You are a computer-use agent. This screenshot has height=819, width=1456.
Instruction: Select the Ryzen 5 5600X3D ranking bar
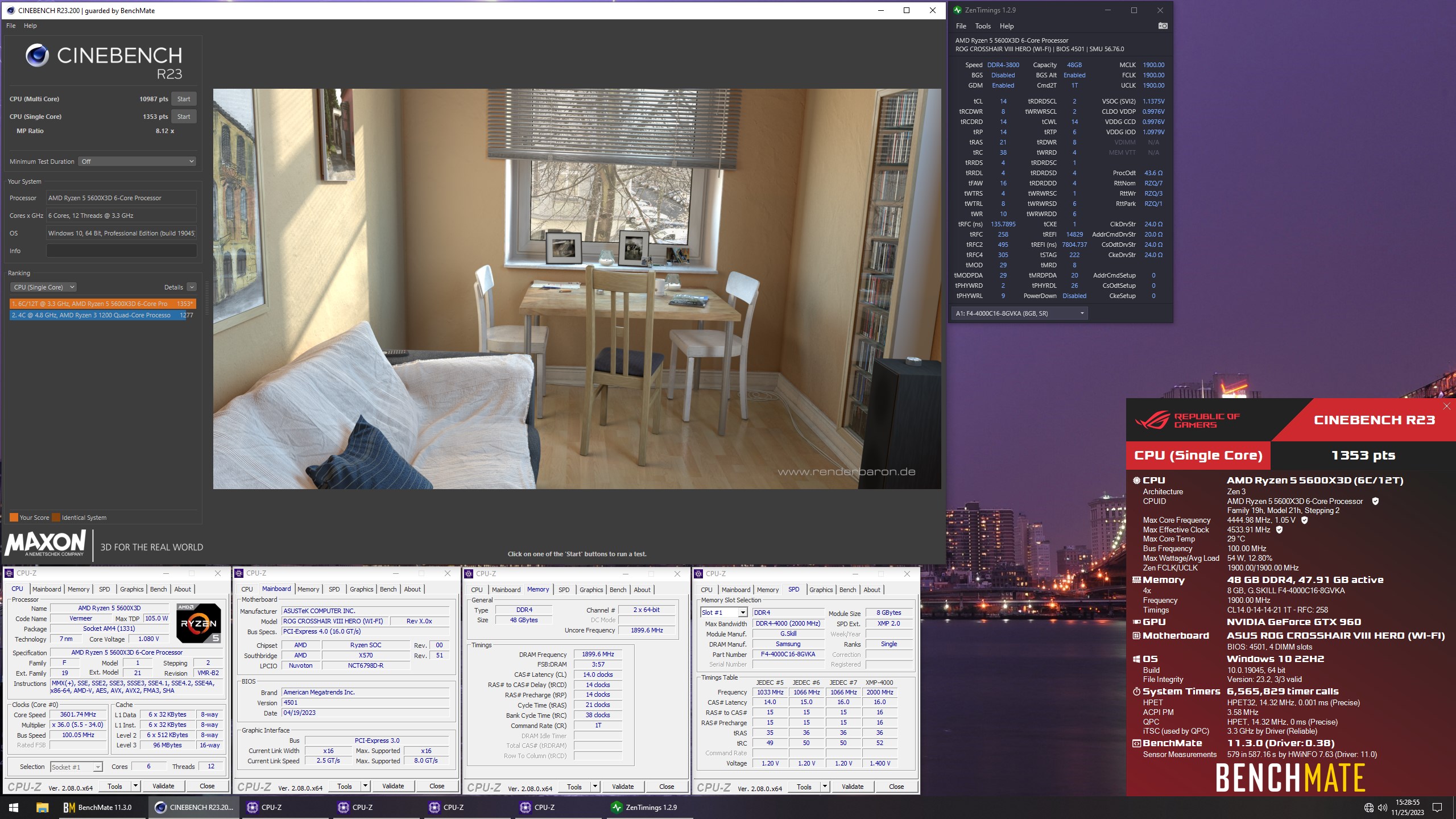click(102, 304)
